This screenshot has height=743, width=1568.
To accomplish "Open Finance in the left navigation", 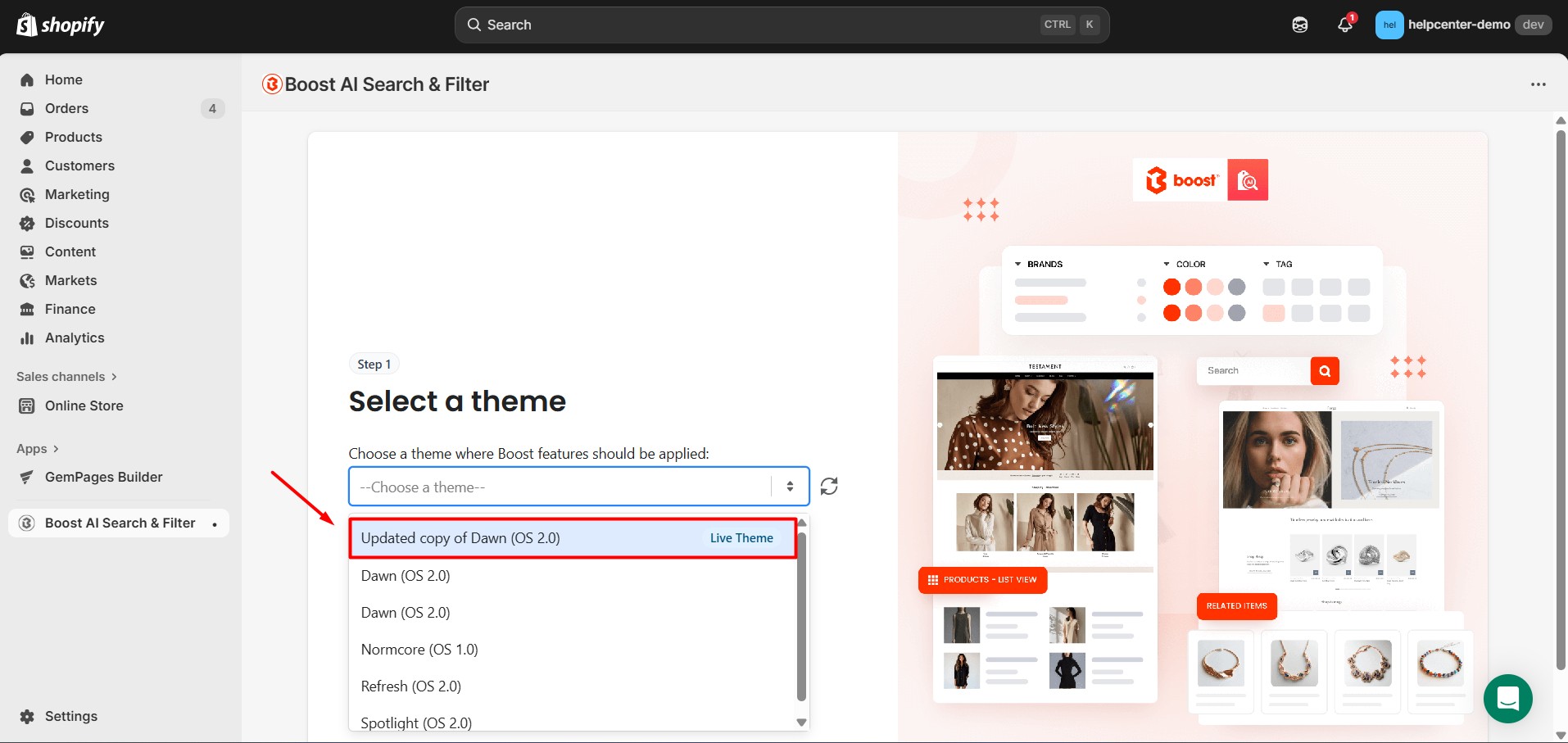I will click(x=70, y=309).
